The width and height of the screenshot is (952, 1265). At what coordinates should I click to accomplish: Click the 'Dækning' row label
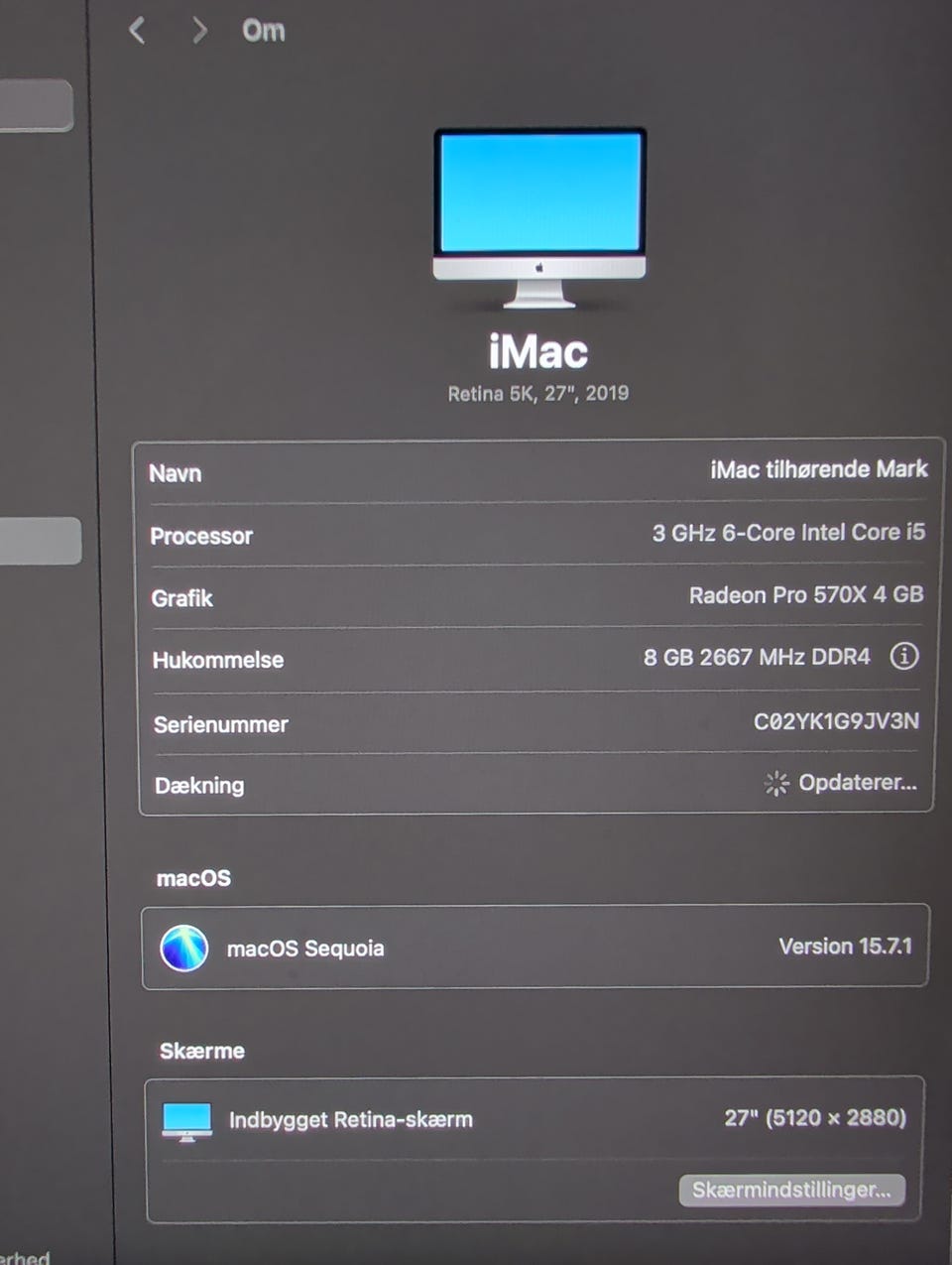click(x=199, y=786)
